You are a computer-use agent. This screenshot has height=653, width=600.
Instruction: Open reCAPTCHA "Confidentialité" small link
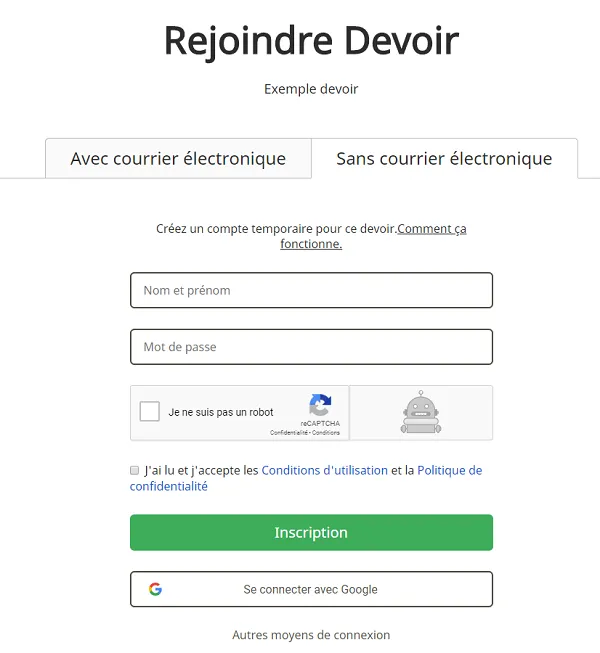(x=289, y=433)
